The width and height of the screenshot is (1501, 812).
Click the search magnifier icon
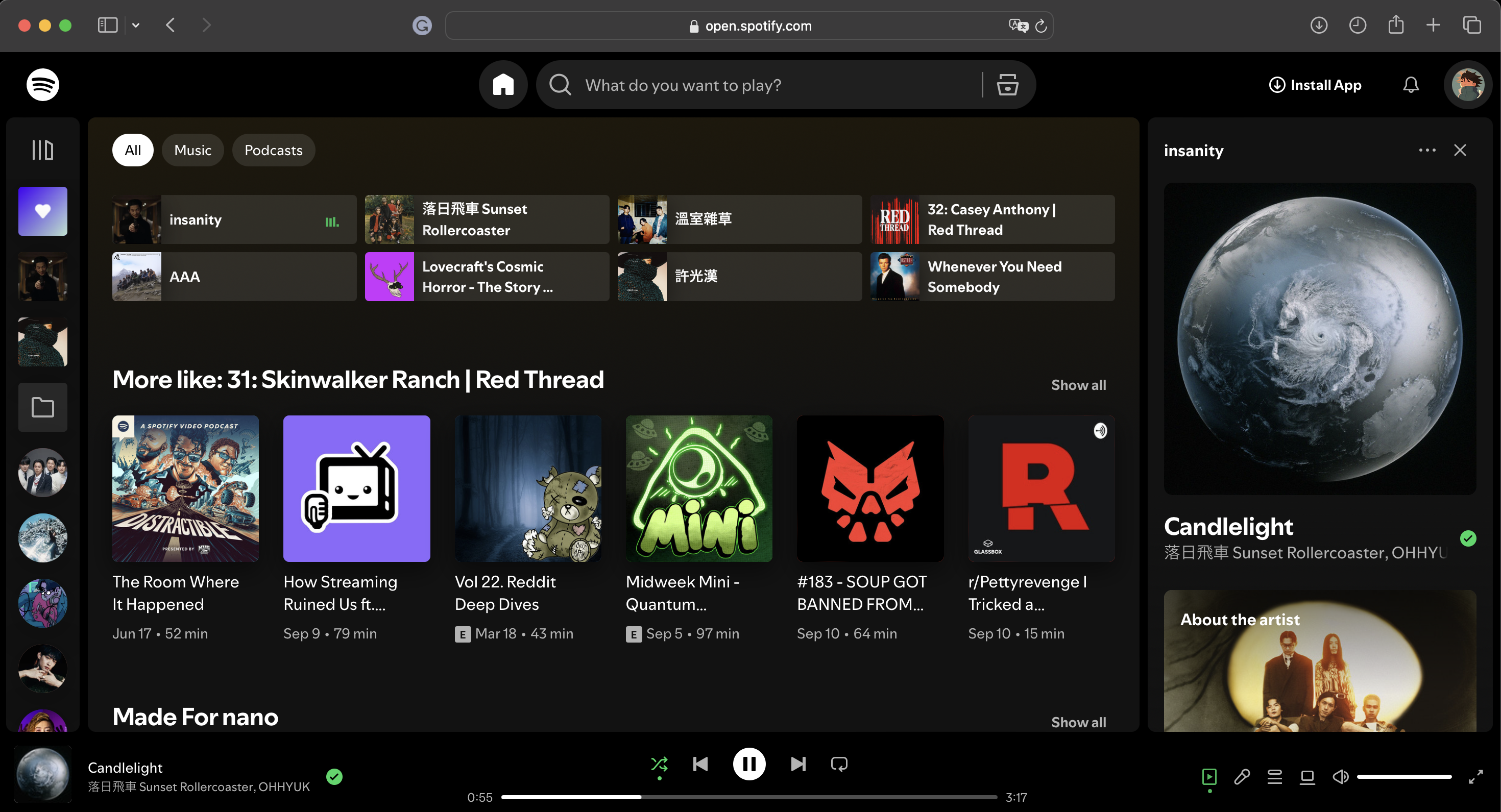click(560, 84)
